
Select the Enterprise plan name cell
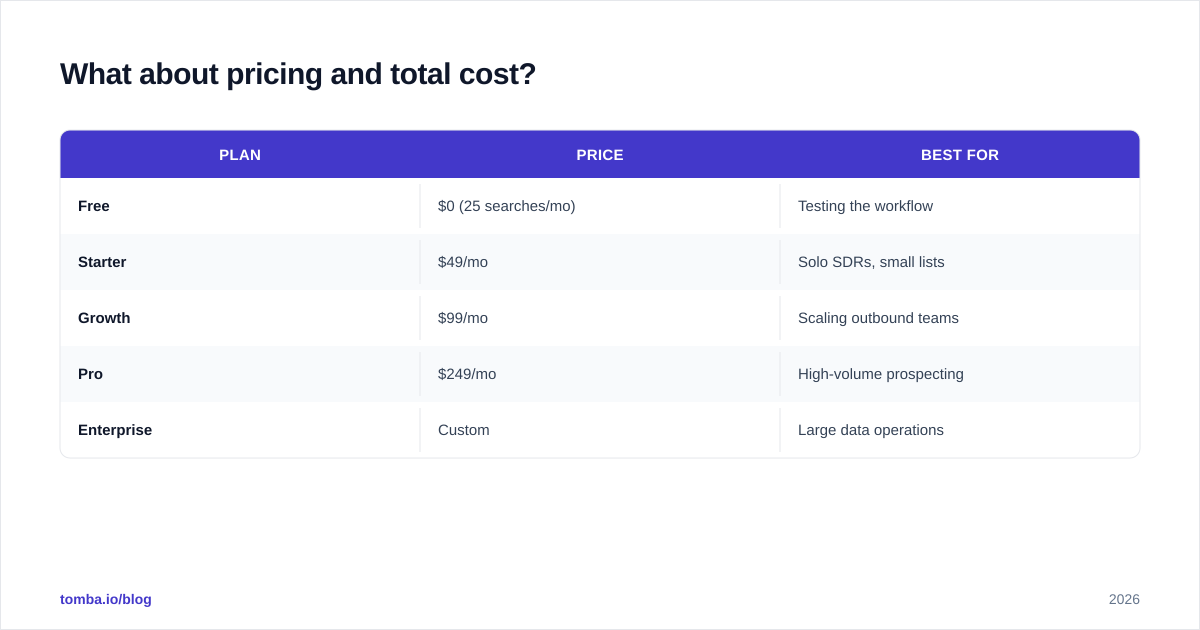coord(240,430)
